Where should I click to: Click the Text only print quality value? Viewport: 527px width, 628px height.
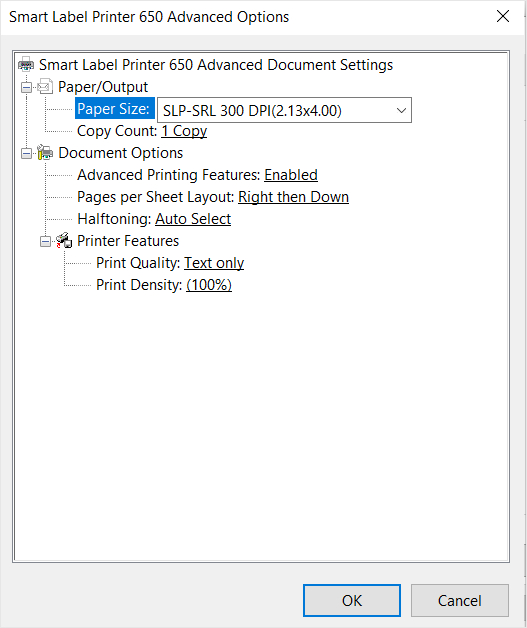coord(214,263)
